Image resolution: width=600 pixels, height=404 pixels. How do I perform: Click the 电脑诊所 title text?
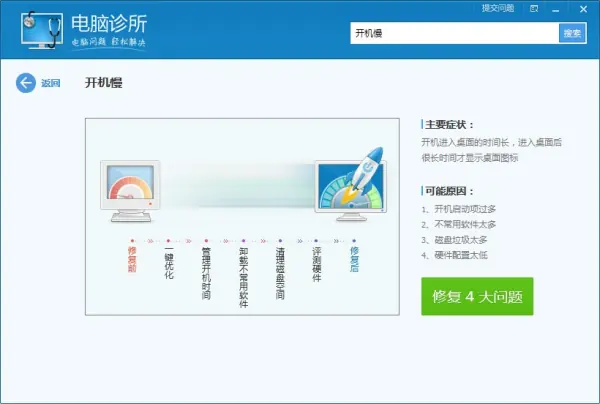109,24
